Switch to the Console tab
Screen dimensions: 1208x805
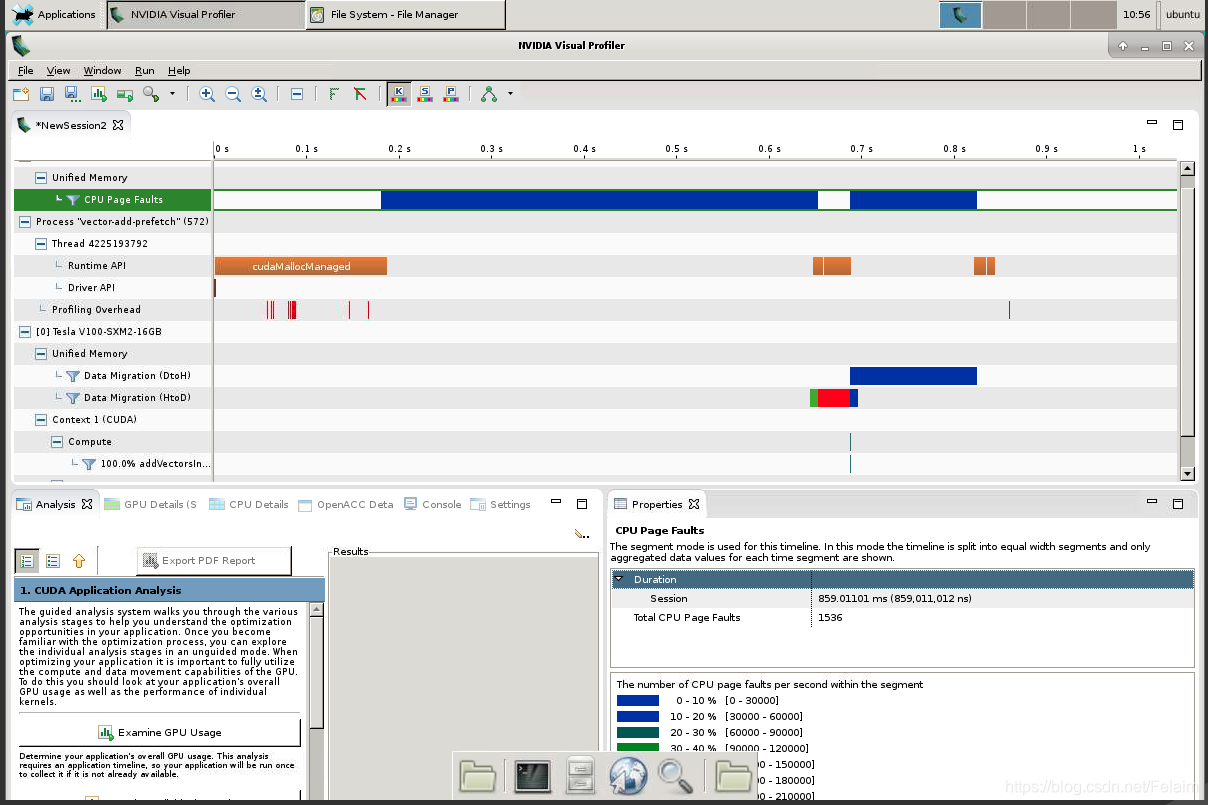433,505
